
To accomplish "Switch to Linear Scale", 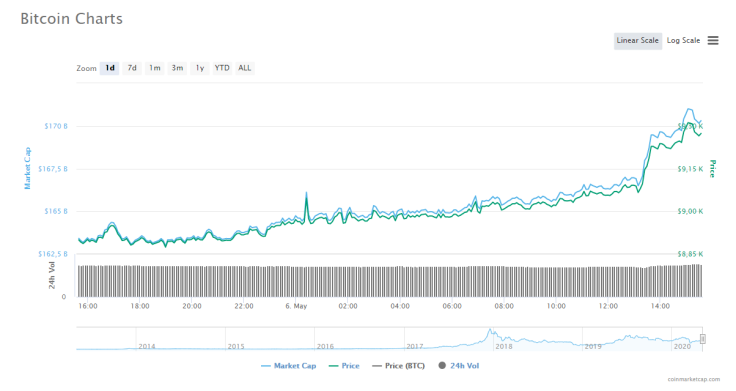I will [637, 41].
